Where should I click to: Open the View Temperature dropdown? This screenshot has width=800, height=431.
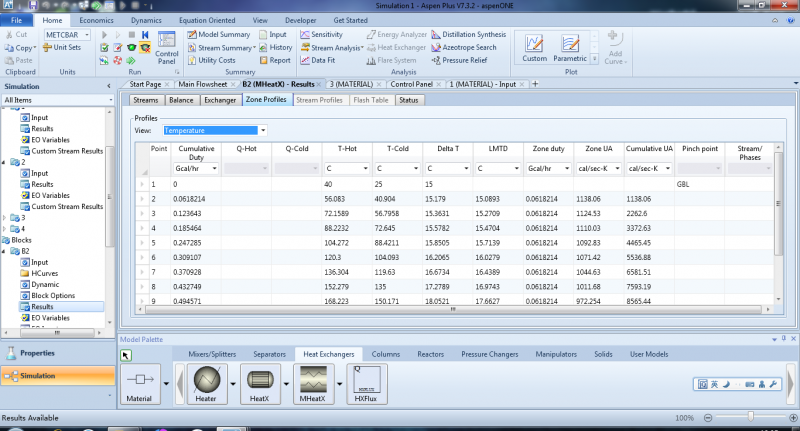tap(262, 130)
